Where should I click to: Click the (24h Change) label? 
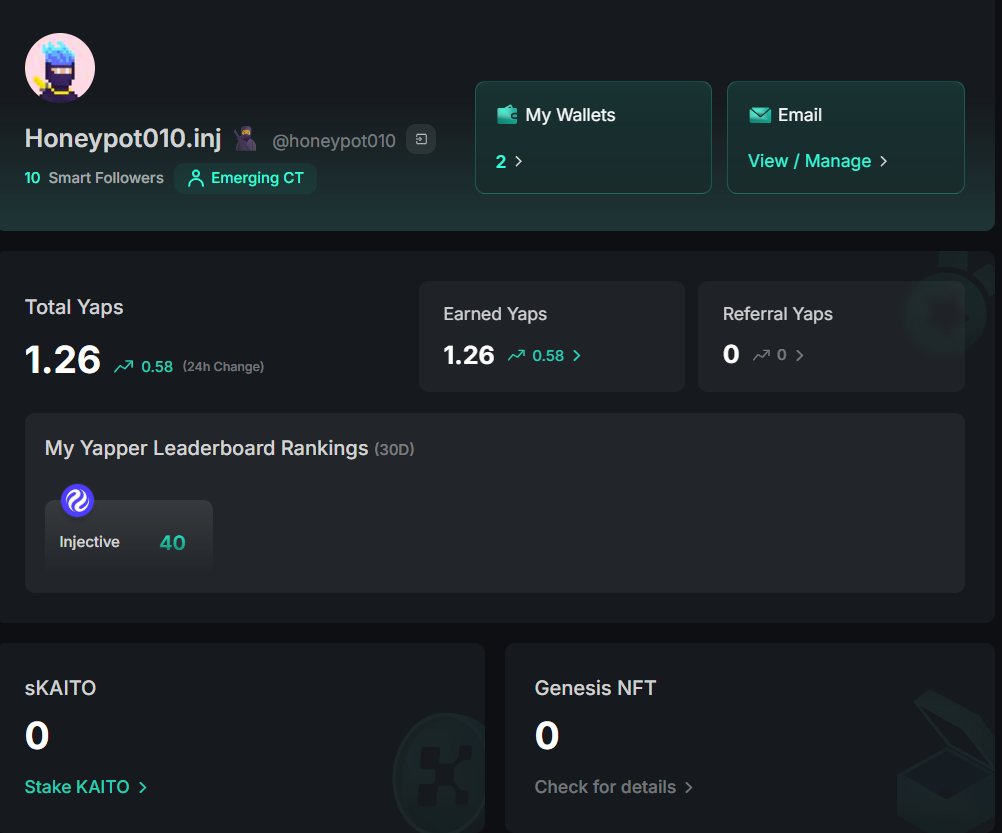[223, 367]
